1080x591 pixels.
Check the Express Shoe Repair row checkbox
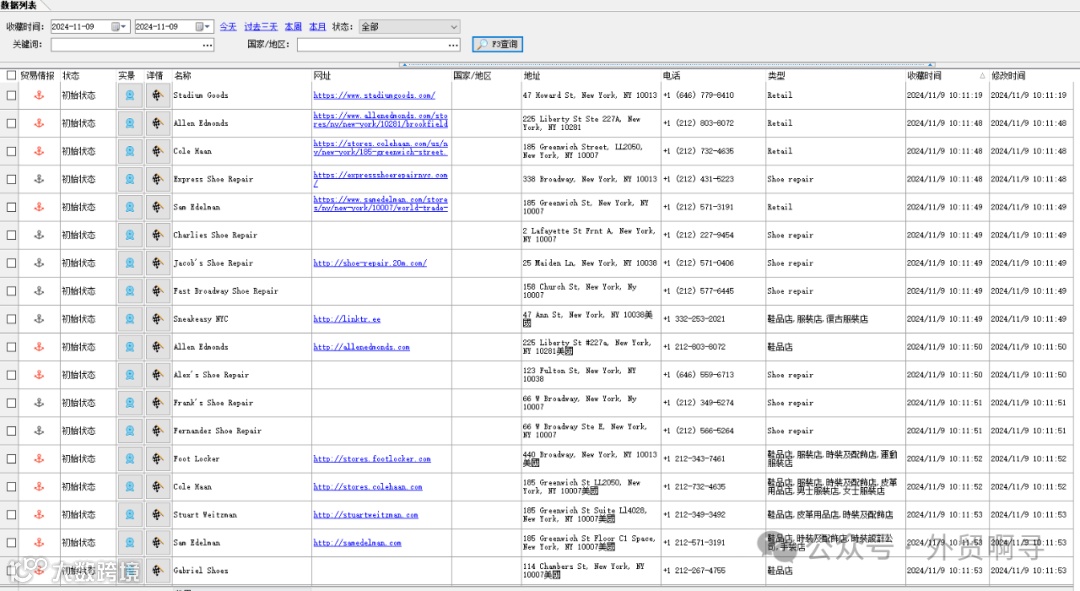point(11,179)
